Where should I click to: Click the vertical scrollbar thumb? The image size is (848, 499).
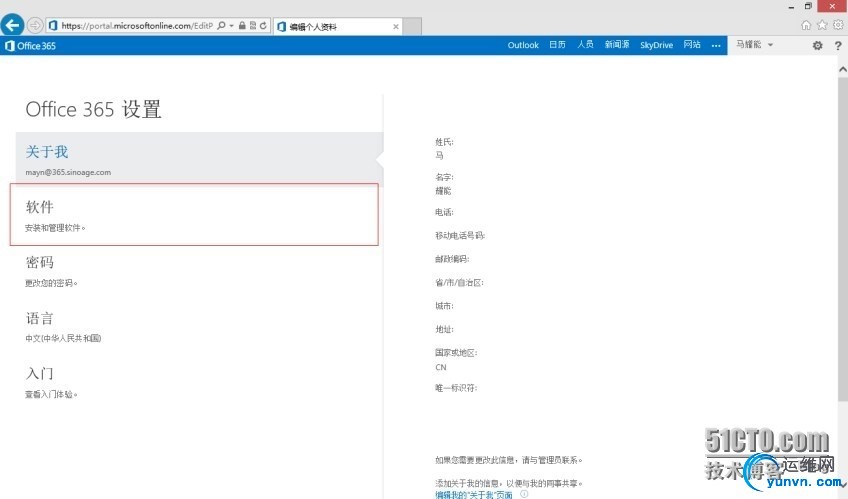tap(843, 238)
